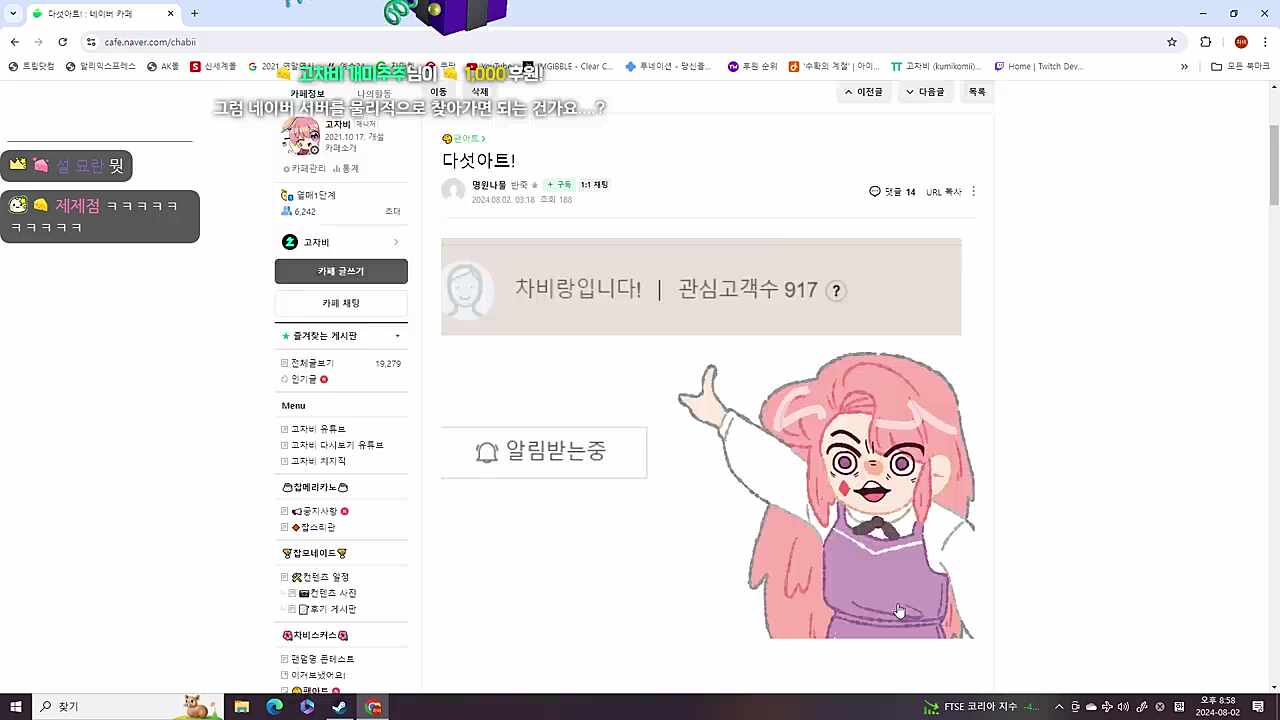Click the 이동 post action
The width and height of the screenshot is (1280, 720).
tap(438, 92)
